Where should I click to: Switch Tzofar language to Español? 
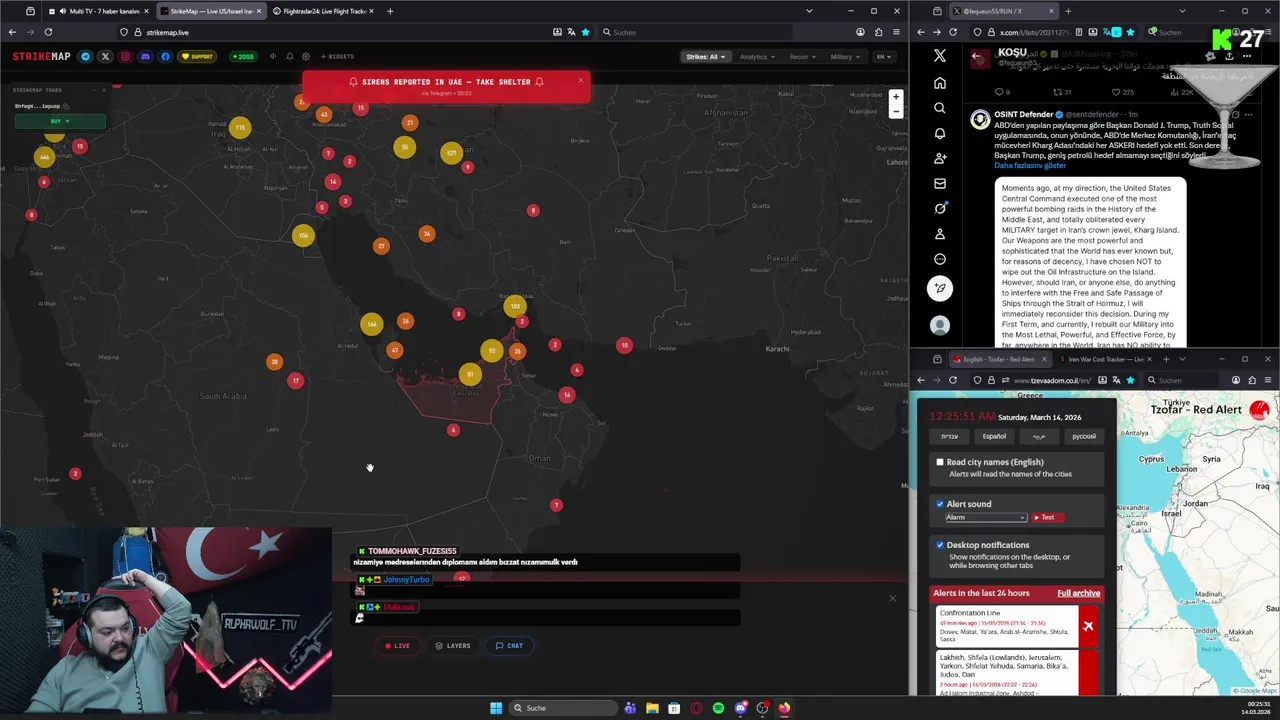[x=994, y=436]
